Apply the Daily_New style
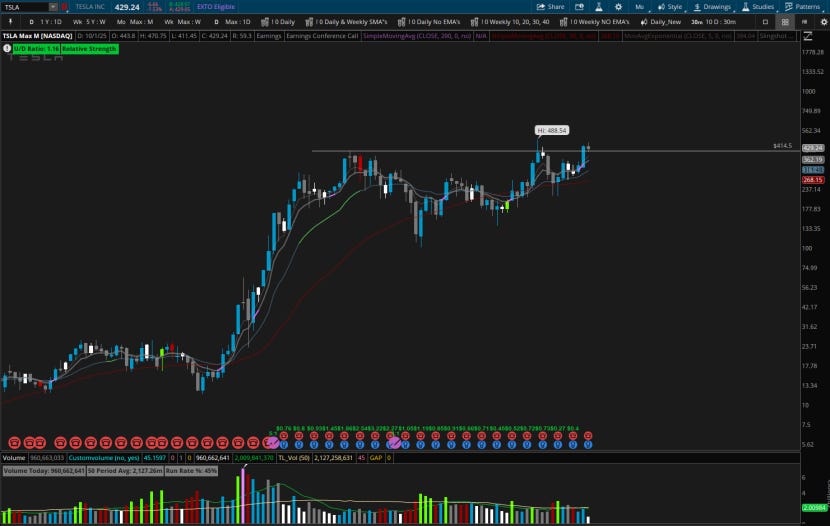This screenshot has height=526, width=830. click(x=660, y=22)
